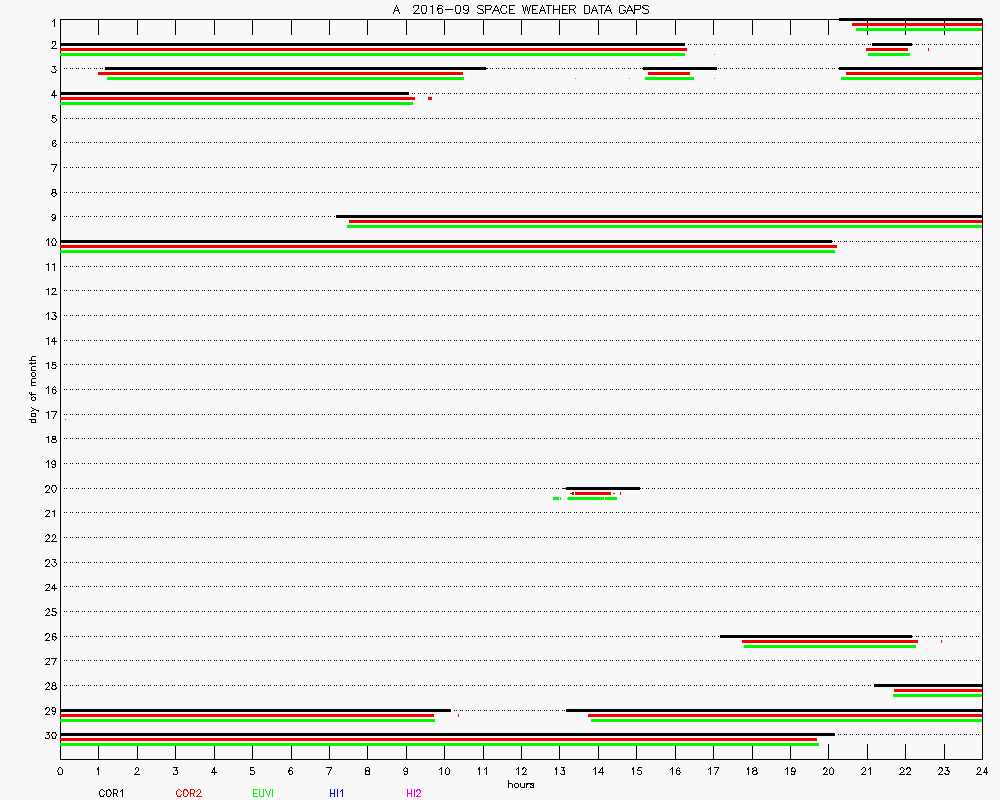This screenshot has width=1000, height=800.
Task: Select the blue HI1 legend label
Action: (337, 793)
